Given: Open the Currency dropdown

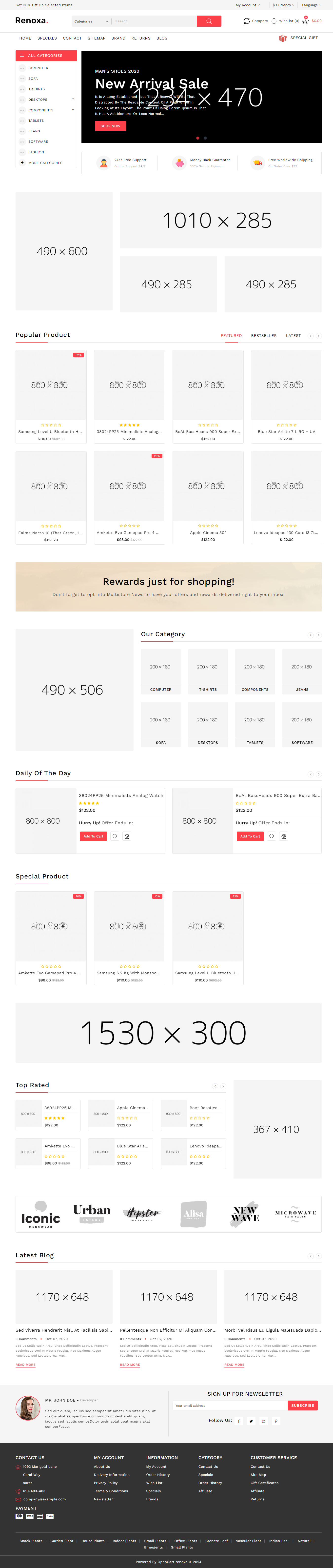Looking at the screenshot, I should coord(283,5).
